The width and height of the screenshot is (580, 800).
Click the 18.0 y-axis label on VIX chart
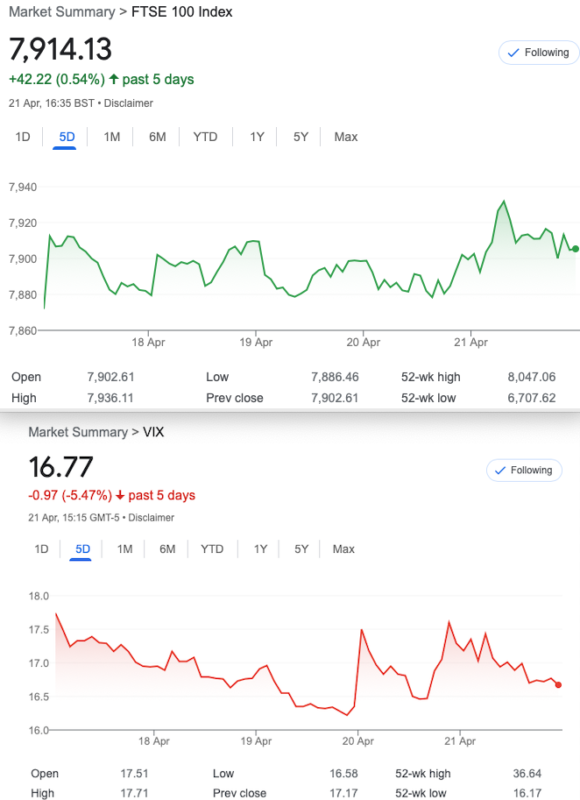[38, 596]
